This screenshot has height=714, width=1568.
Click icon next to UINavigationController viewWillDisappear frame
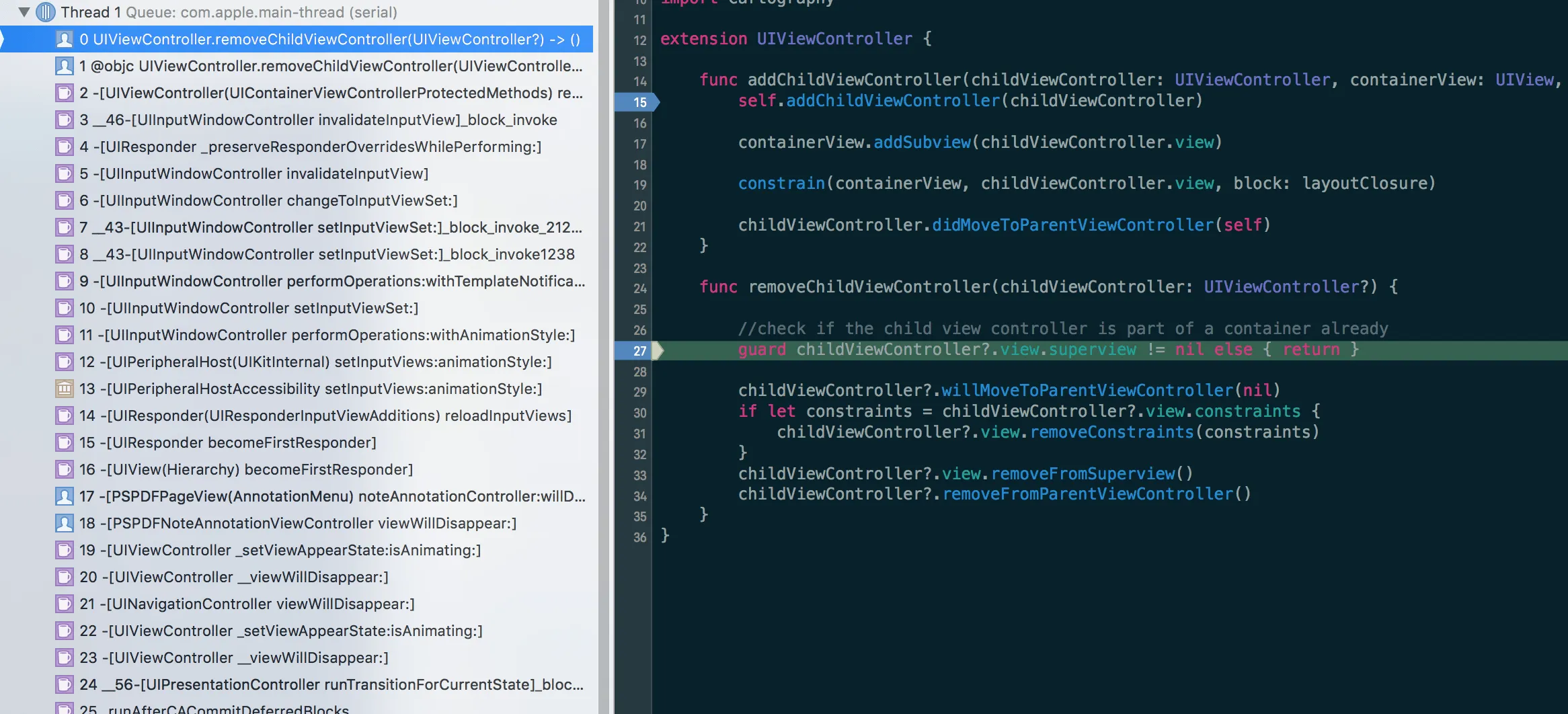click(x=65, y=604)
